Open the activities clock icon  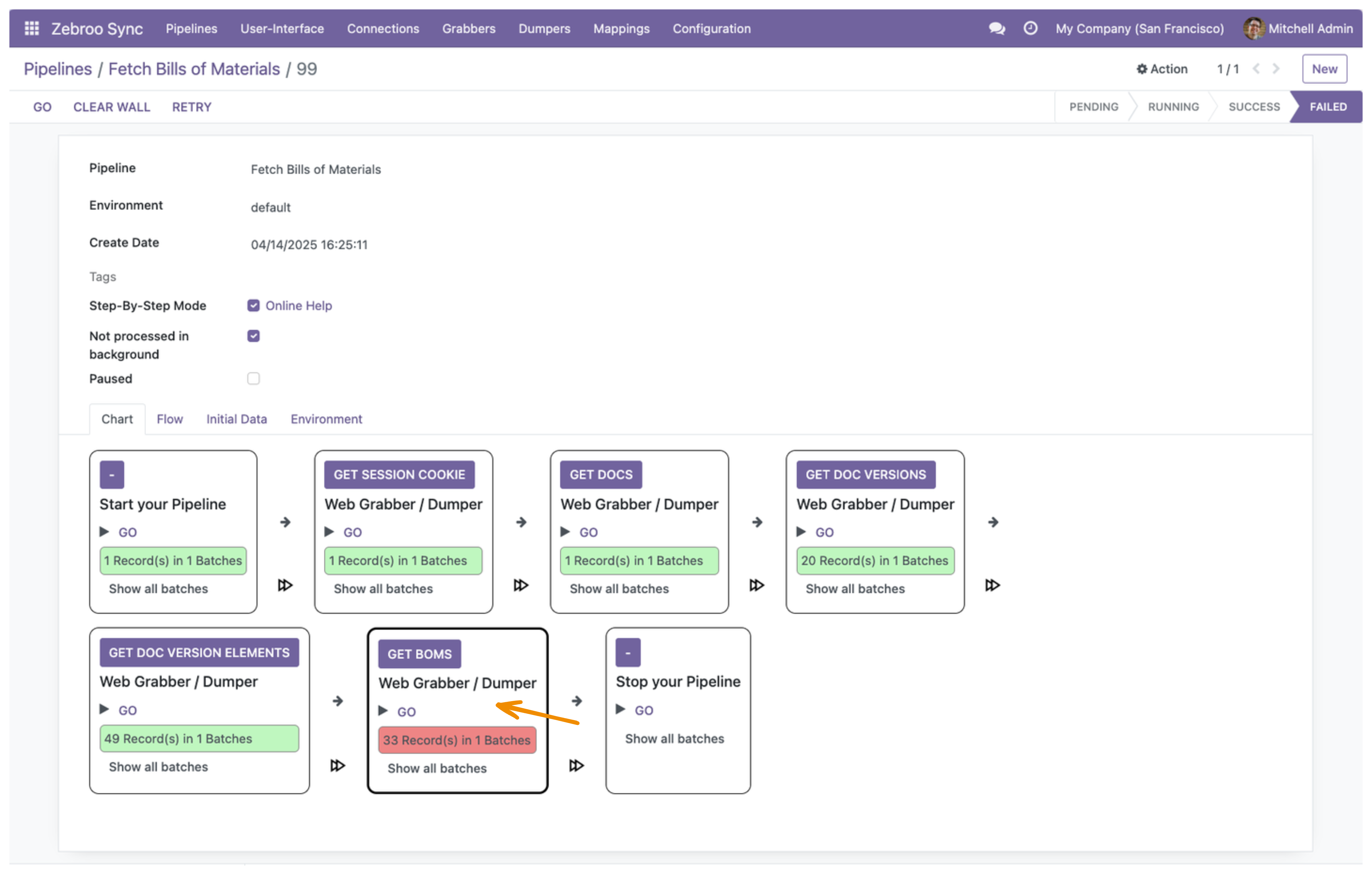pos(1030,28)
